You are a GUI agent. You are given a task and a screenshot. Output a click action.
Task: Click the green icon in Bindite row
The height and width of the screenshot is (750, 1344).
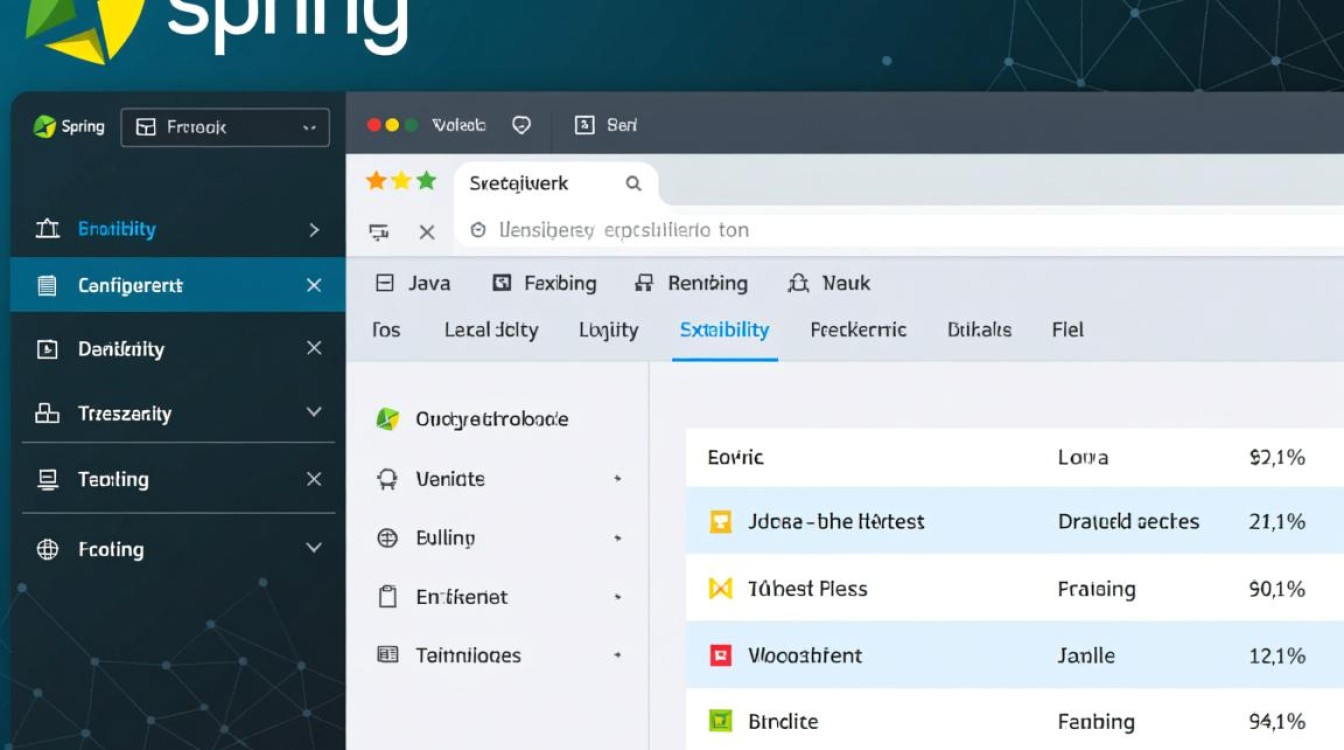(720, 721)
